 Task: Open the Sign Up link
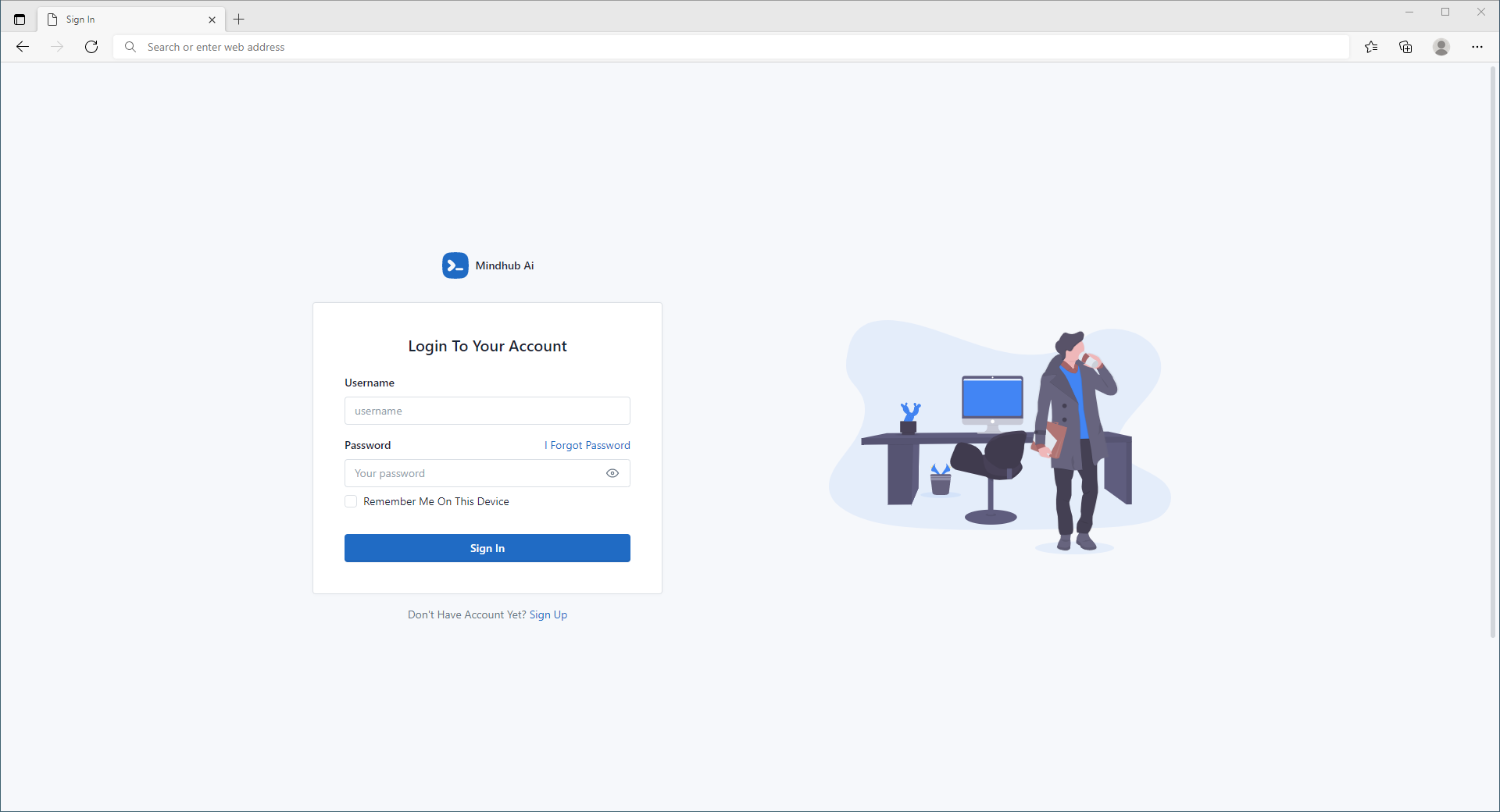(x=548, y=614)
